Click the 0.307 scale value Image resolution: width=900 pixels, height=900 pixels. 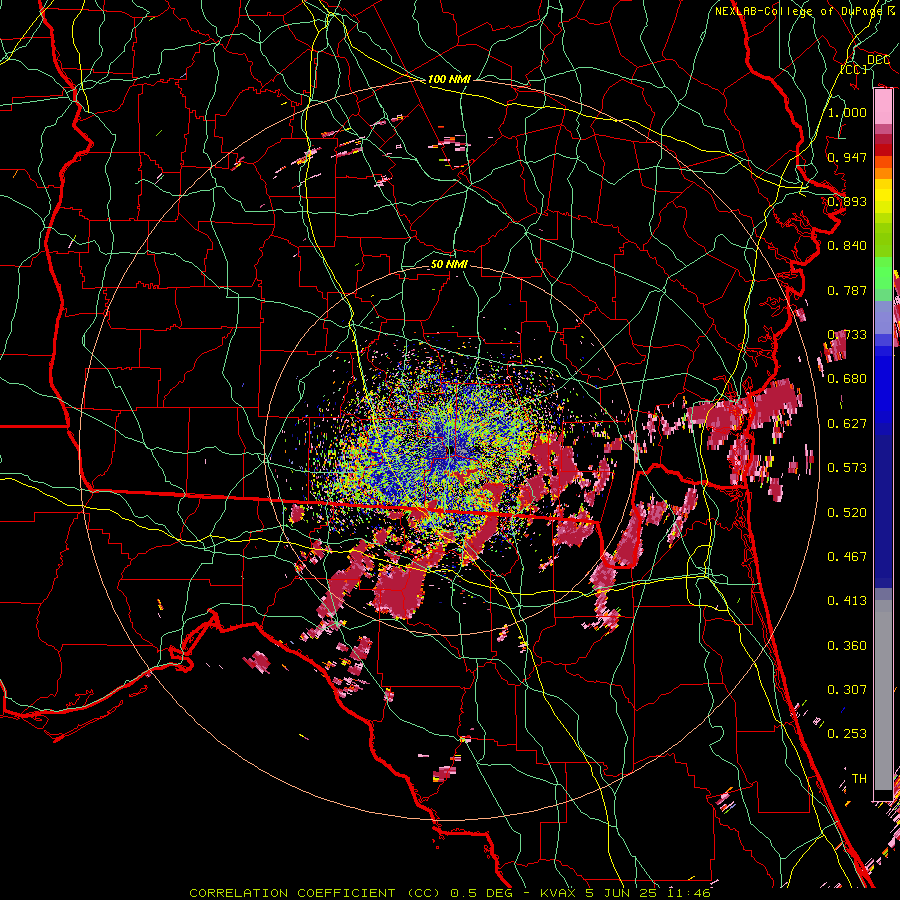(x=847, y=689)
